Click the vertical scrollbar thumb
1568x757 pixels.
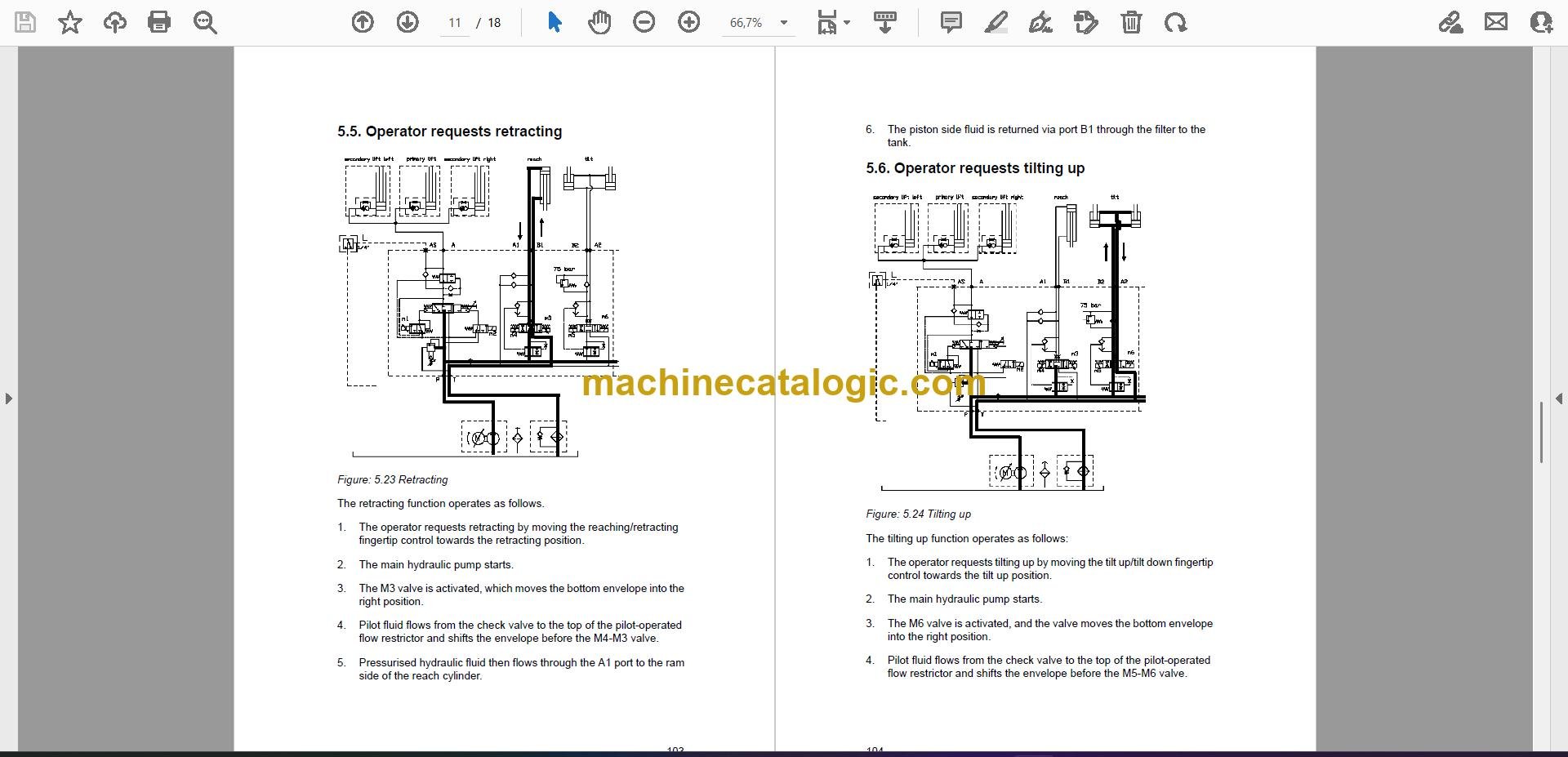[1541, 432]
